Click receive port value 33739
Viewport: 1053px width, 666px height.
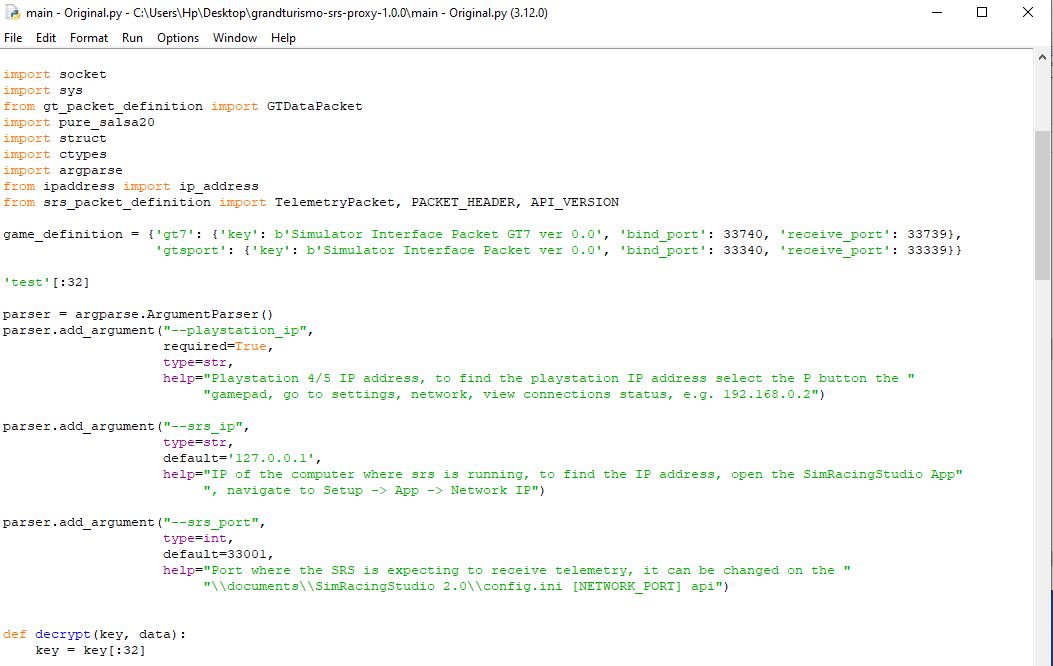(927, 234)
